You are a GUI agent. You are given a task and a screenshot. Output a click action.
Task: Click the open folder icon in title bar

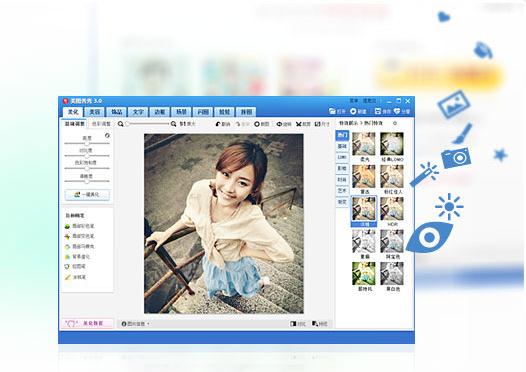[332, 111]
